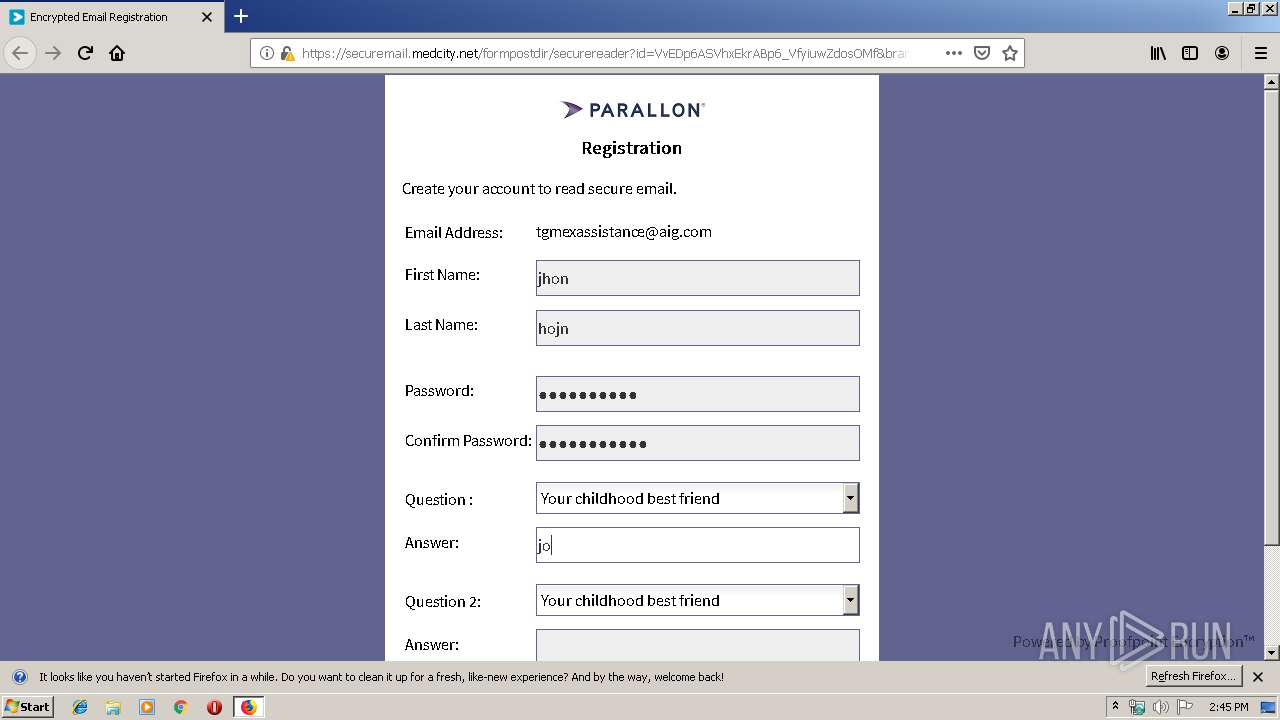
Task: Toggle the sidebars icon
Action: pos(1190,53)
